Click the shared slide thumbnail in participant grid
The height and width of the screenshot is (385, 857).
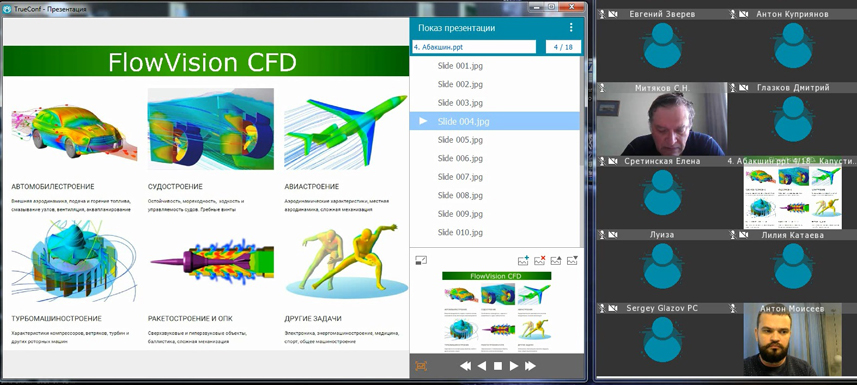[793, 197]
